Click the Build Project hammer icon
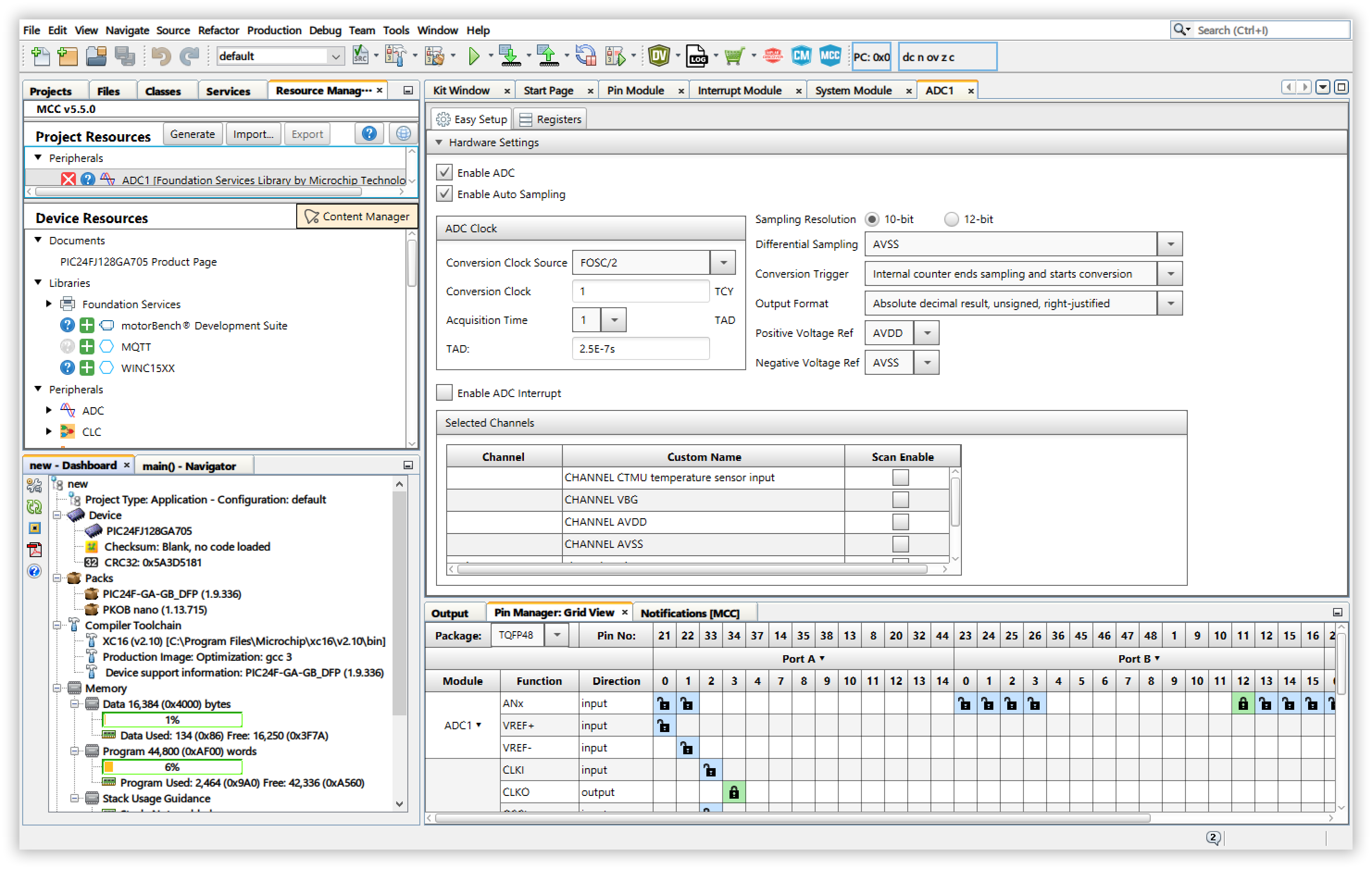This screenshot has width=1372, height=869. (394, 56)
